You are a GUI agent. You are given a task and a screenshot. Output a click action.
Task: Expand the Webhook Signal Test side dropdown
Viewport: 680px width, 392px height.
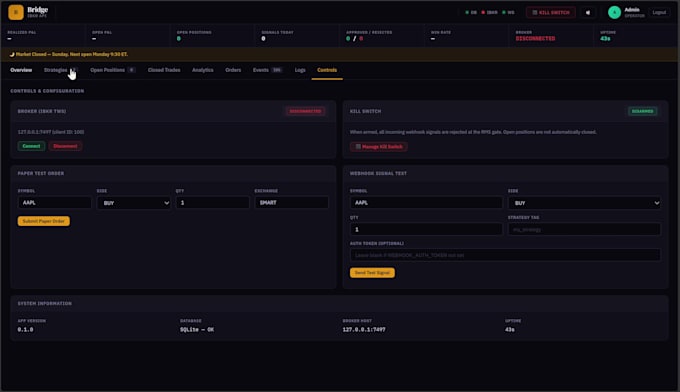click(585, 203)
